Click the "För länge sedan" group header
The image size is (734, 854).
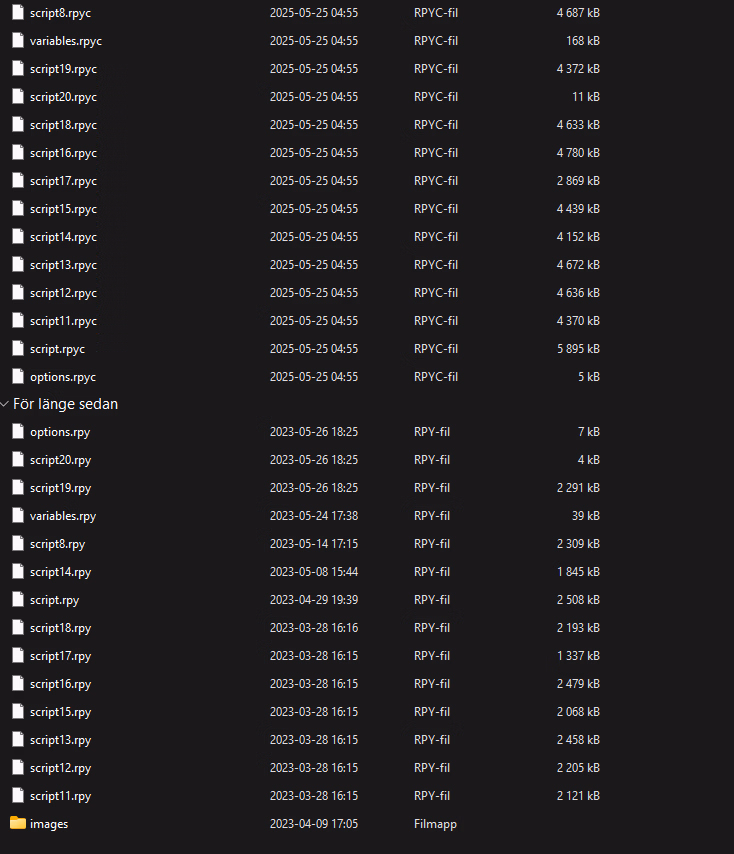tap(65, 404)
